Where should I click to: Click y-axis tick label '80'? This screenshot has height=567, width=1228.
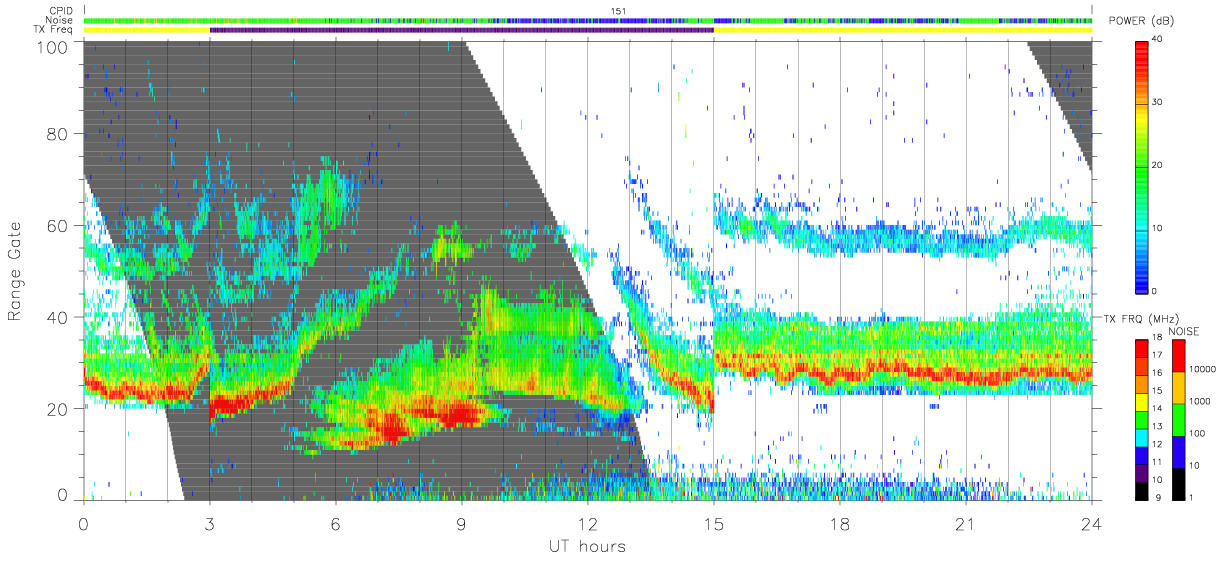(57, 133)
